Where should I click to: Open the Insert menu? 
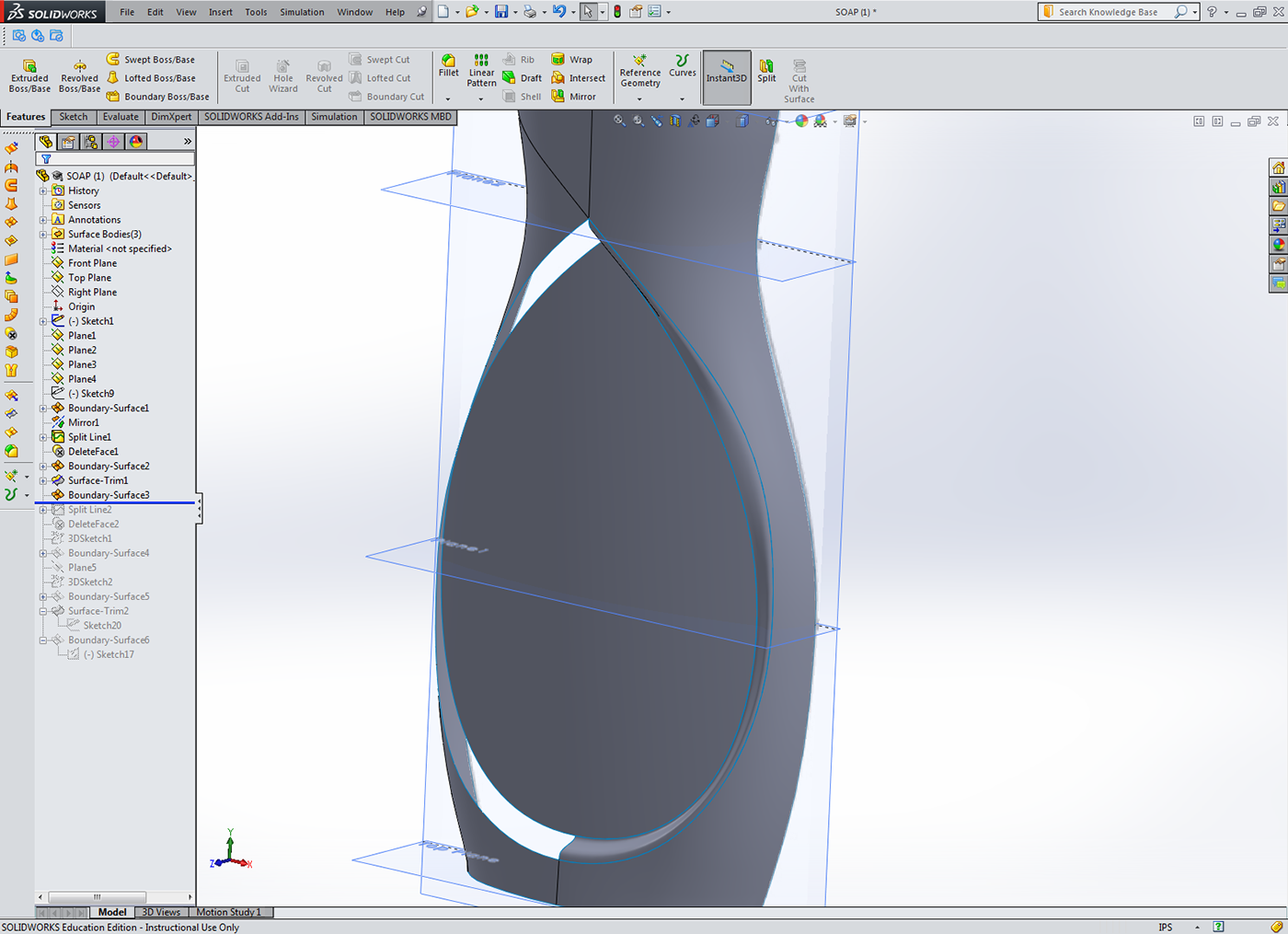click(x=221, y=12)
